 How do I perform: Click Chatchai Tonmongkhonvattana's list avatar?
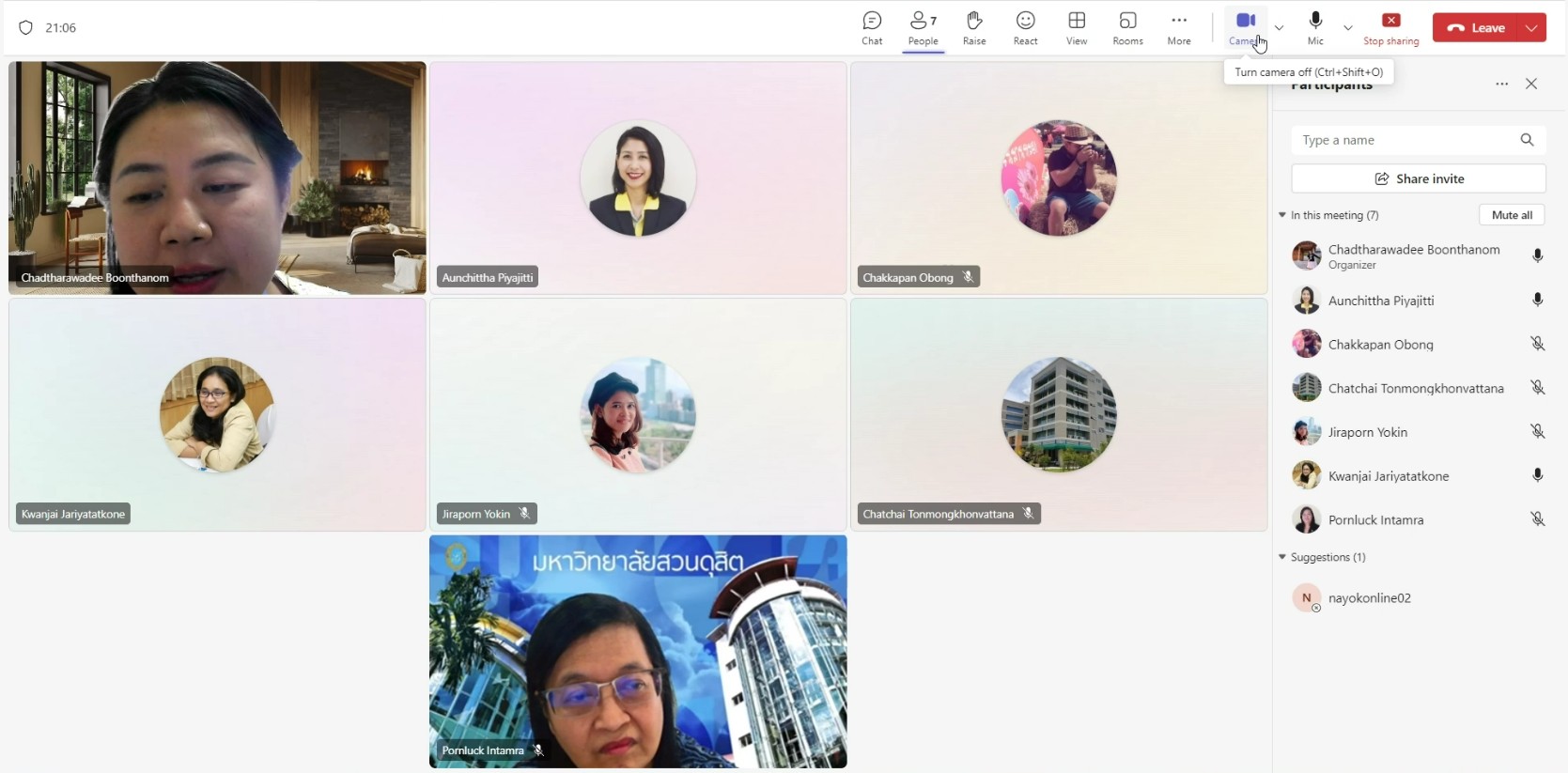[x=1306, y=388]
